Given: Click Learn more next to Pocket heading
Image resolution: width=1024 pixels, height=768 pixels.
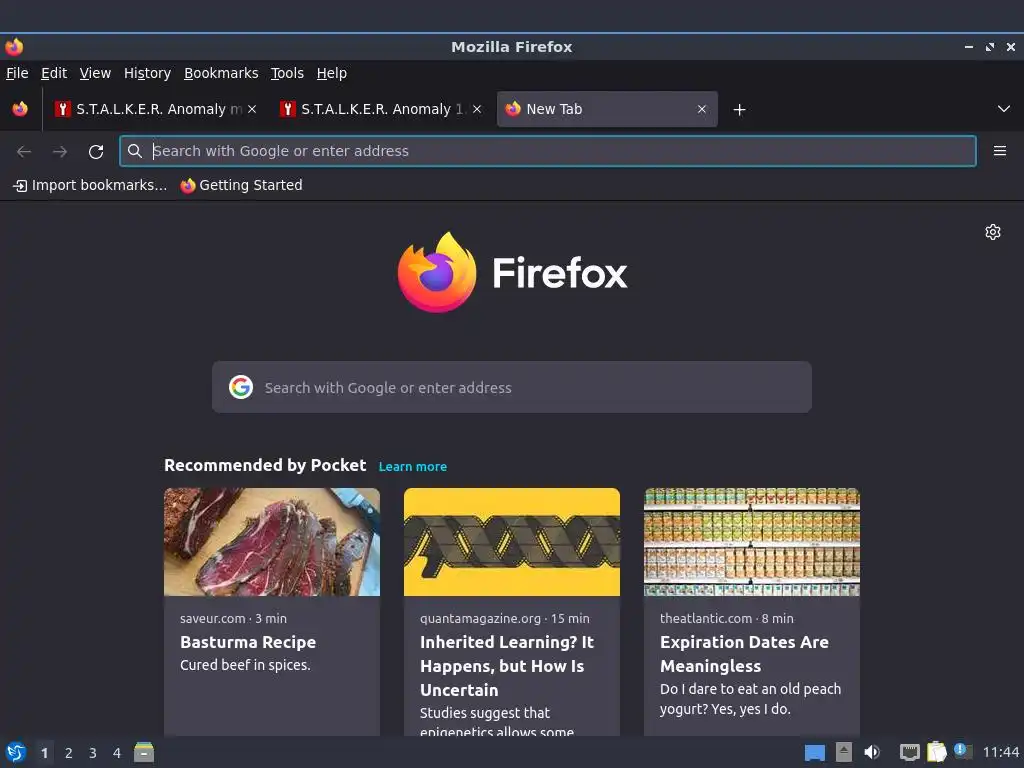Looking at the screenshot, I should [413, 466].
